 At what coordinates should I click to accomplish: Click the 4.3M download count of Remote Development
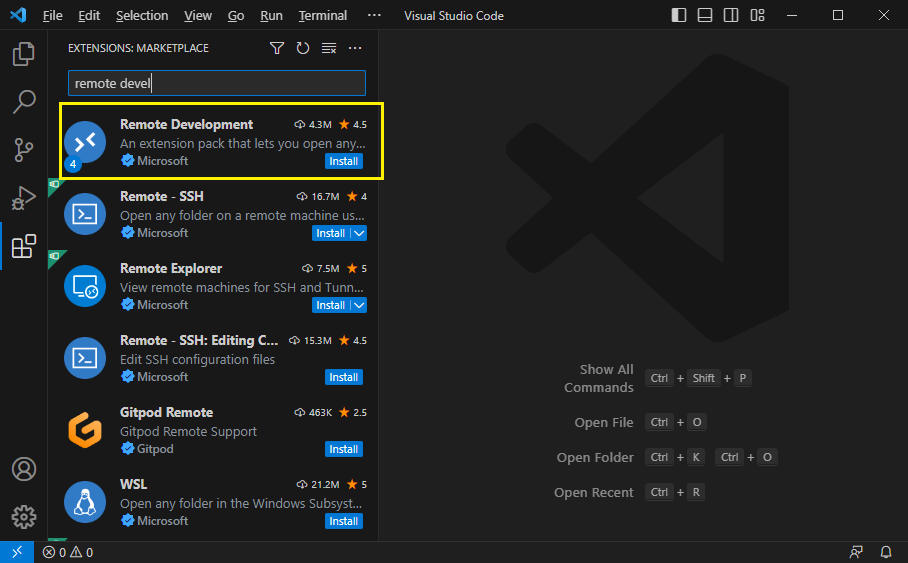[313, 125]
